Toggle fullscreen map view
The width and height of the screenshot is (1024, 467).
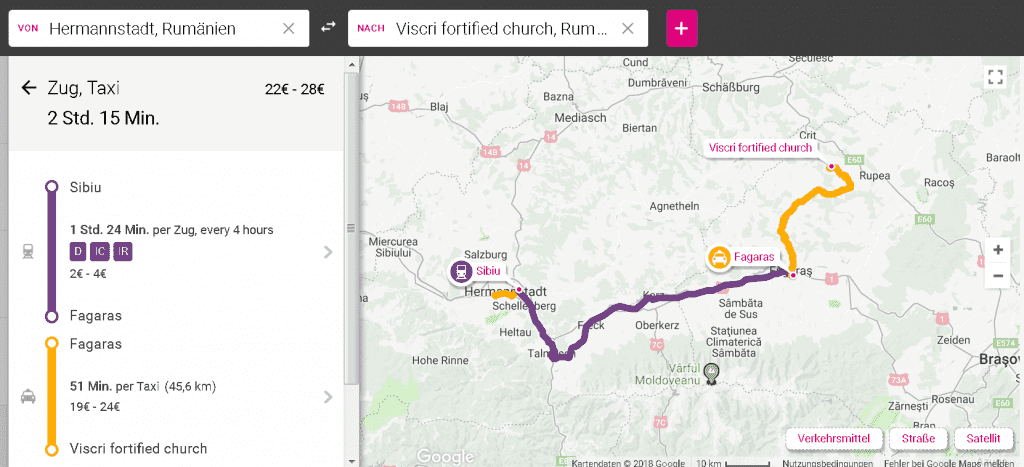tap(994, 77)
